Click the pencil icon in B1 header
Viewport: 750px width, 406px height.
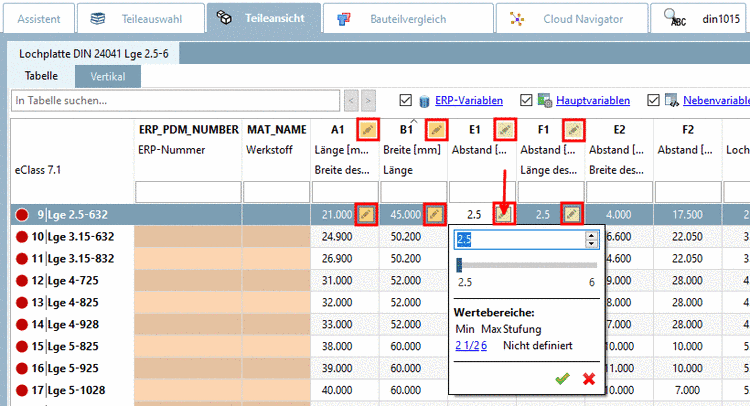(x=436, y=130)
